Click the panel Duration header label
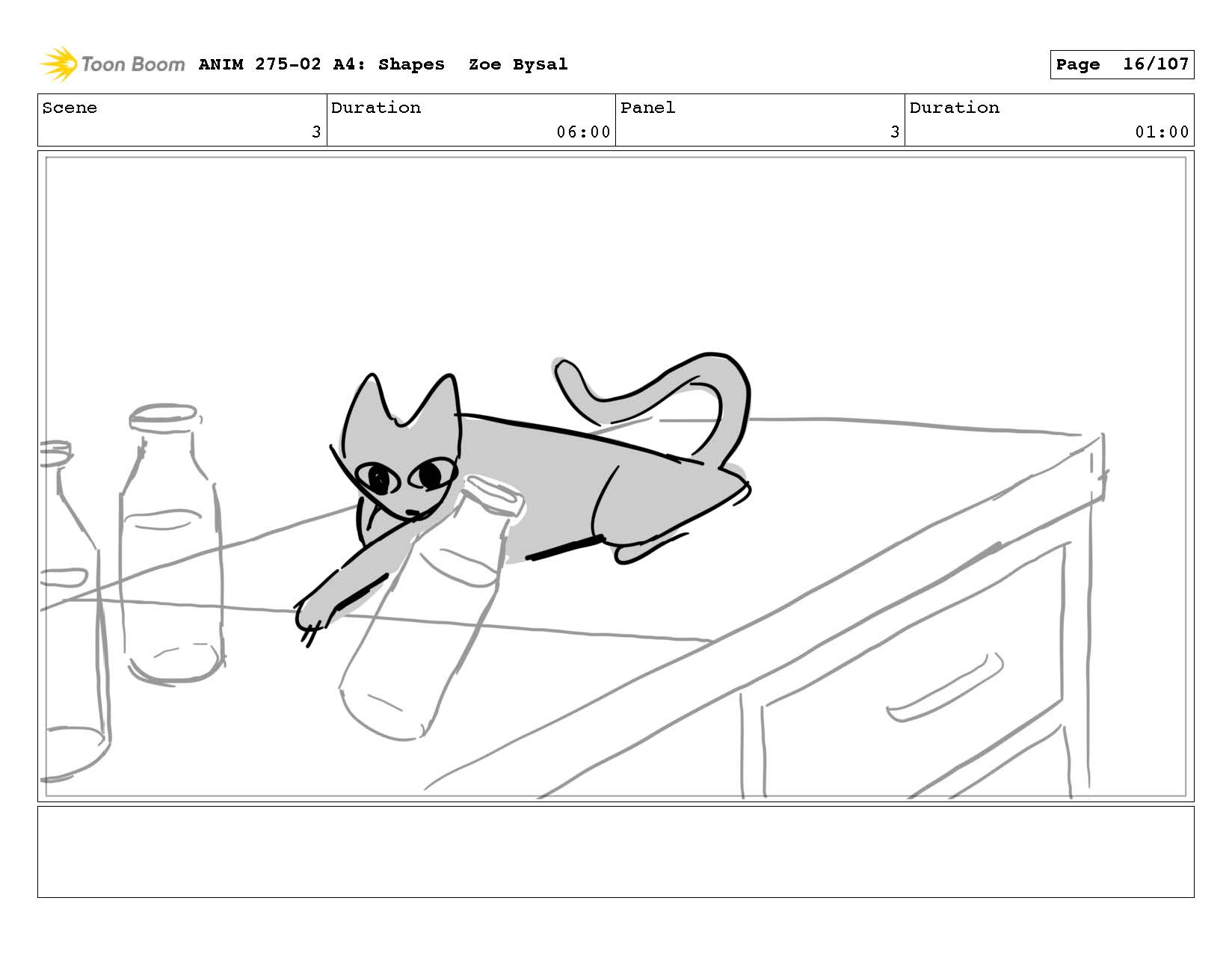Image resolution: width=1232 pixels, height=954 pixels. [954, 108]
